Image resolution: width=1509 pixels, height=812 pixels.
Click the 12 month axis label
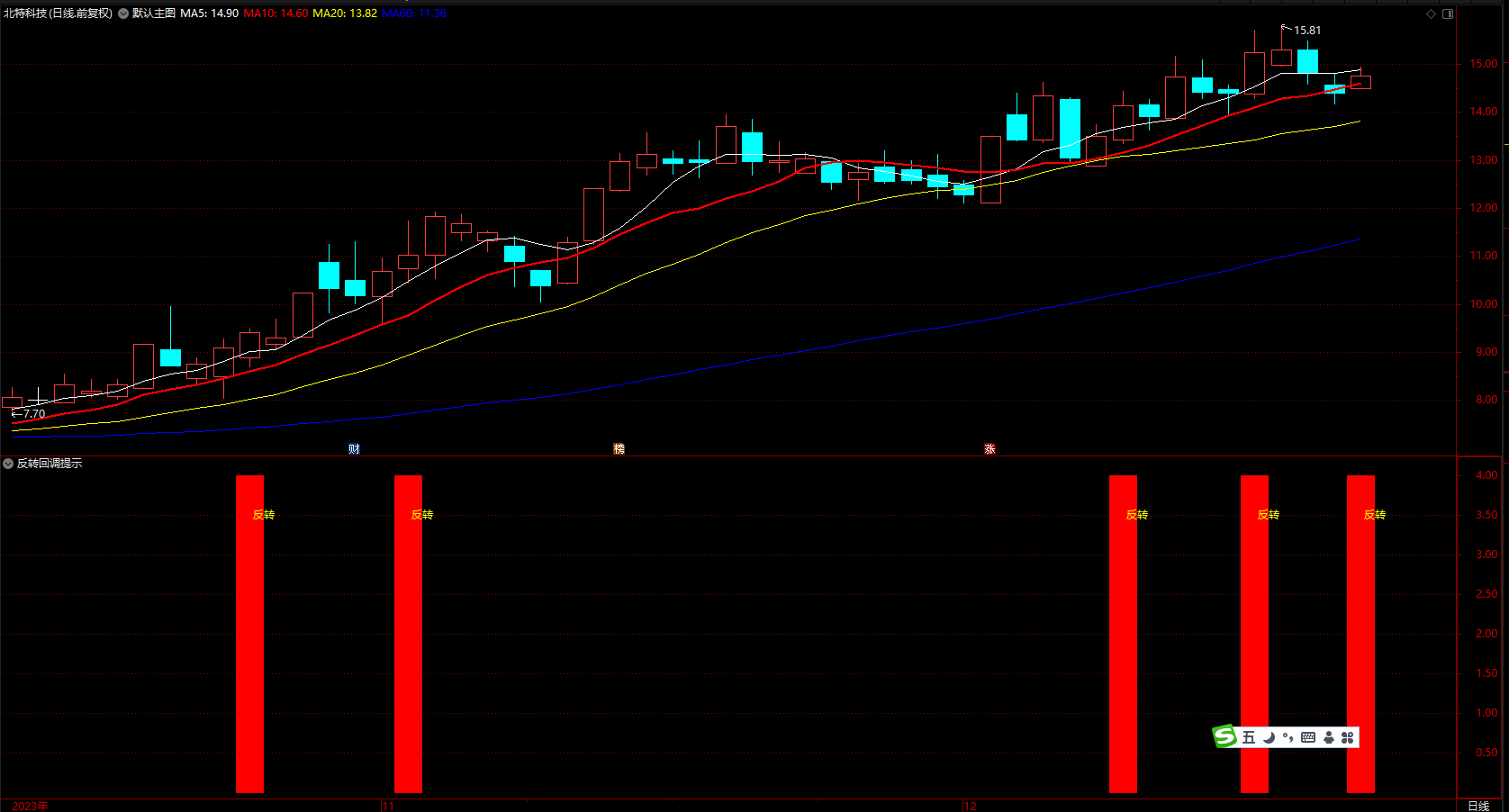pos(970,806)
